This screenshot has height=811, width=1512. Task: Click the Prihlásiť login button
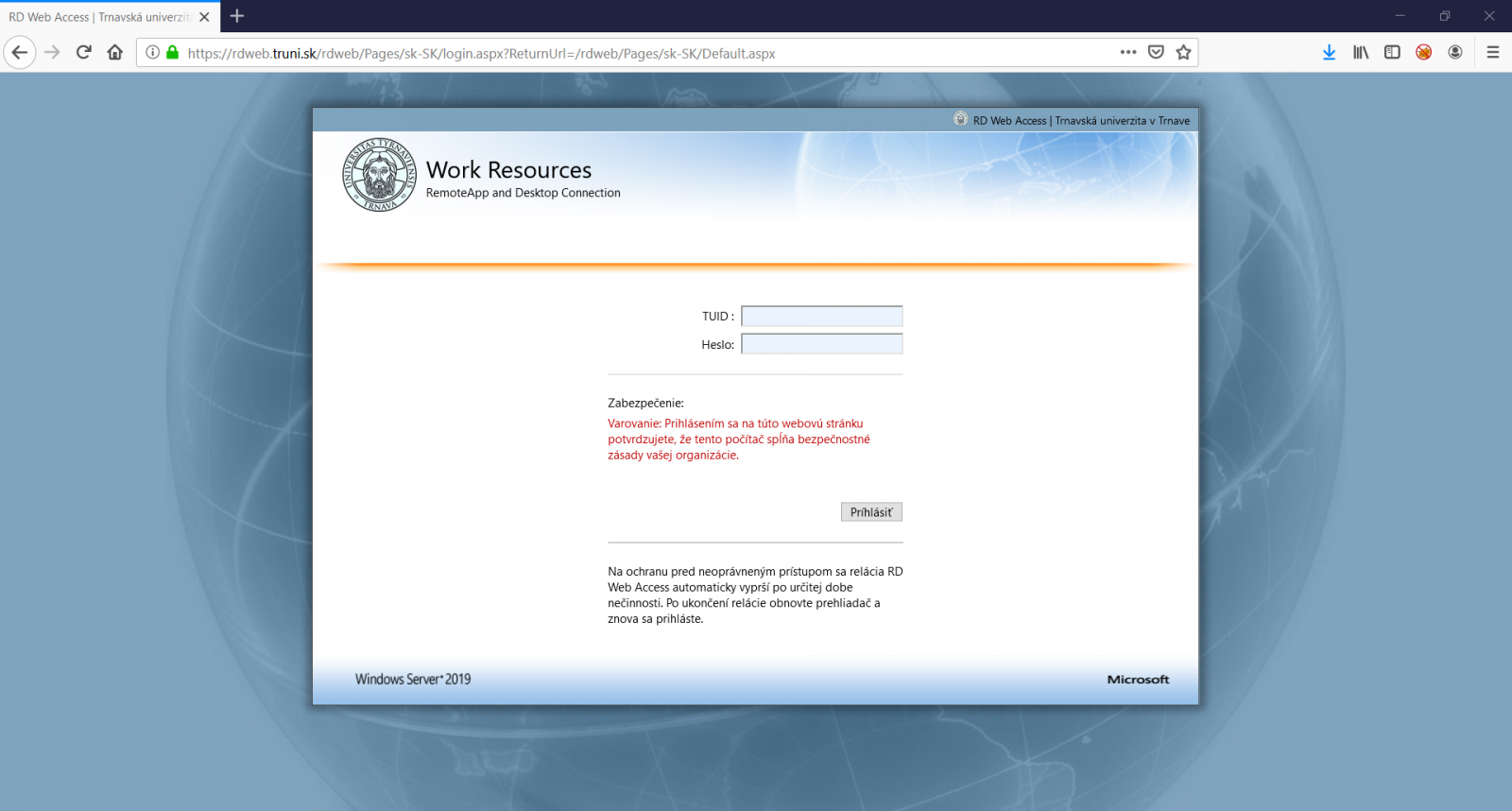tap(871, 511)
